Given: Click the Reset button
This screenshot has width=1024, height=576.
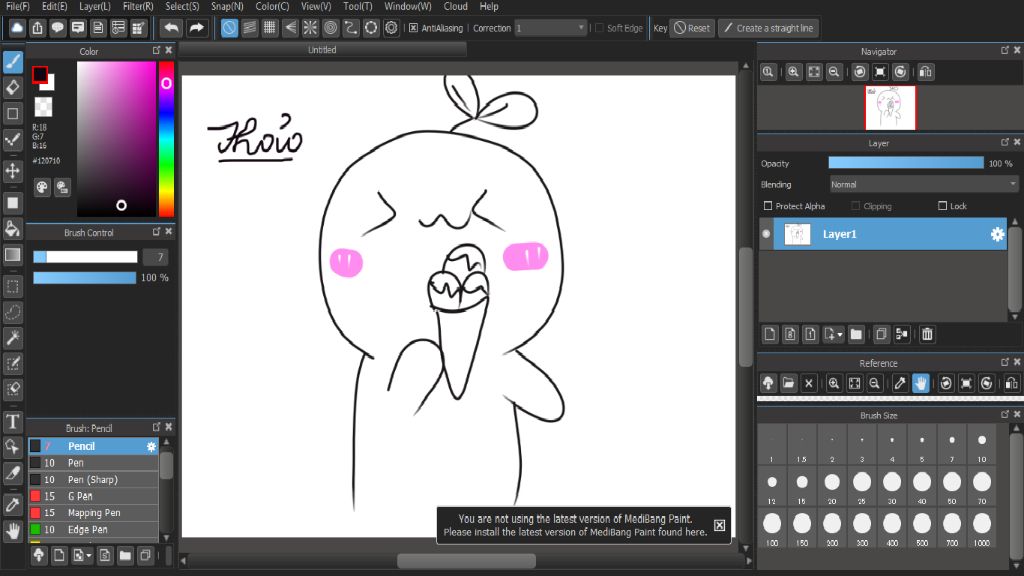Looking at the screenshot, I should click(x=692, y=28).
